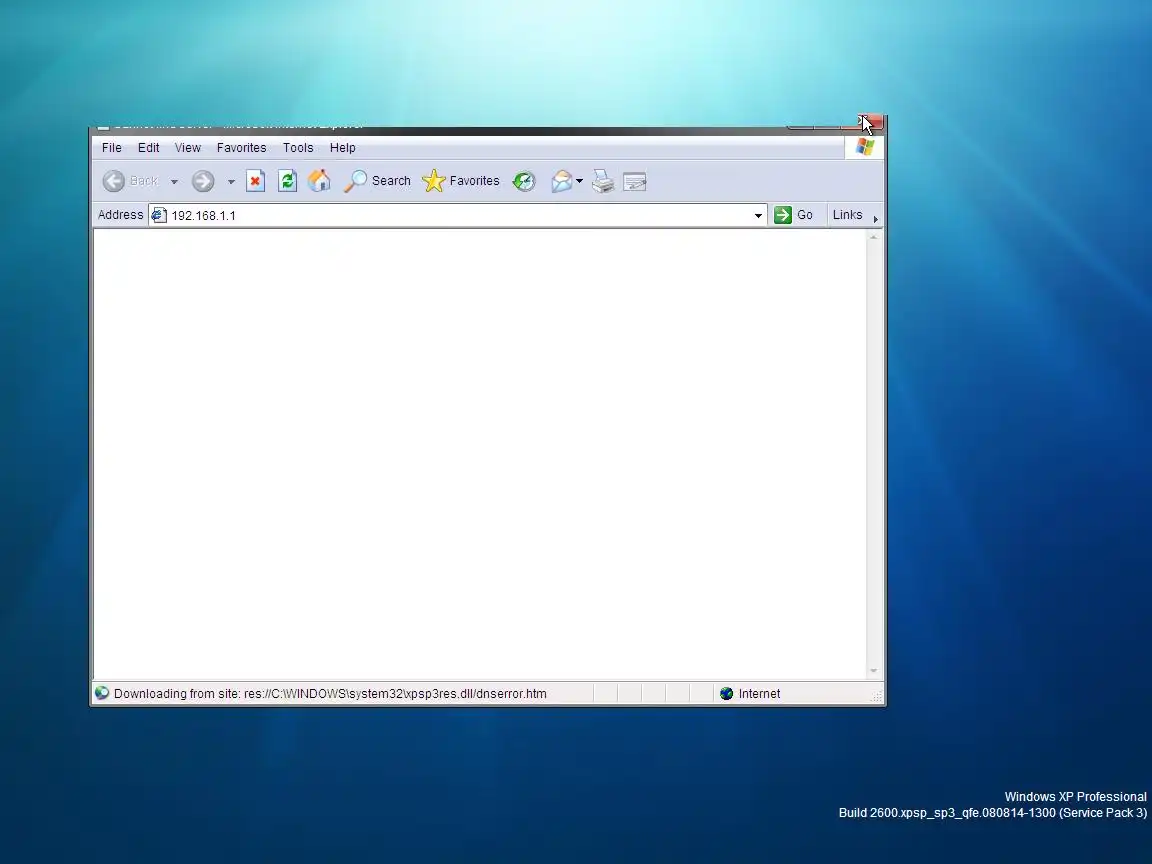Open the Tools menu
This screenshot has width=1152, height=864.
(298, 148)
